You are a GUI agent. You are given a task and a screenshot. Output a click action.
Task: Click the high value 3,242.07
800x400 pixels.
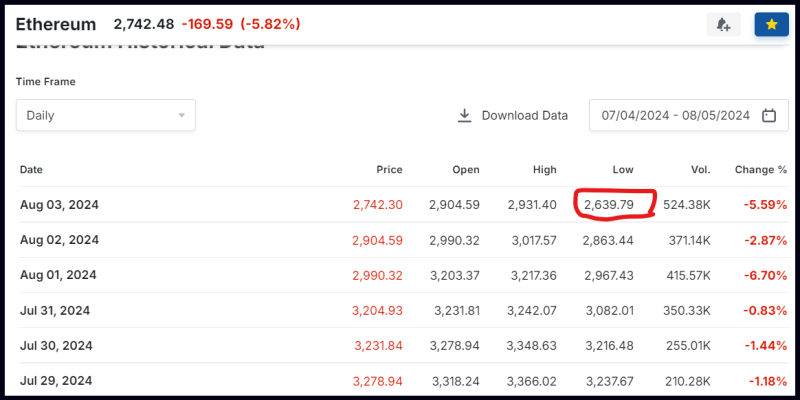[x=533, y=310]
